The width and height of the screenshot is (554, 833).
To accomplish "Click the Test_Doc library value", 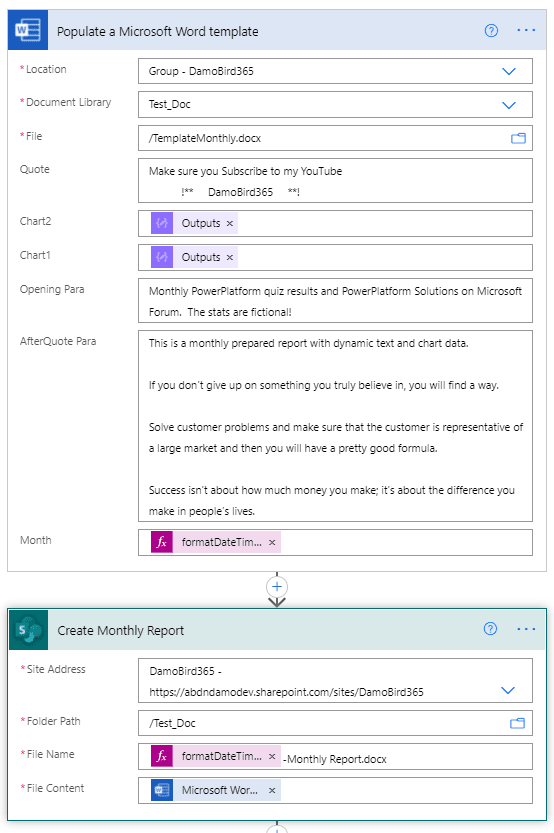I will pyautogui.click(x=169, y=105).
